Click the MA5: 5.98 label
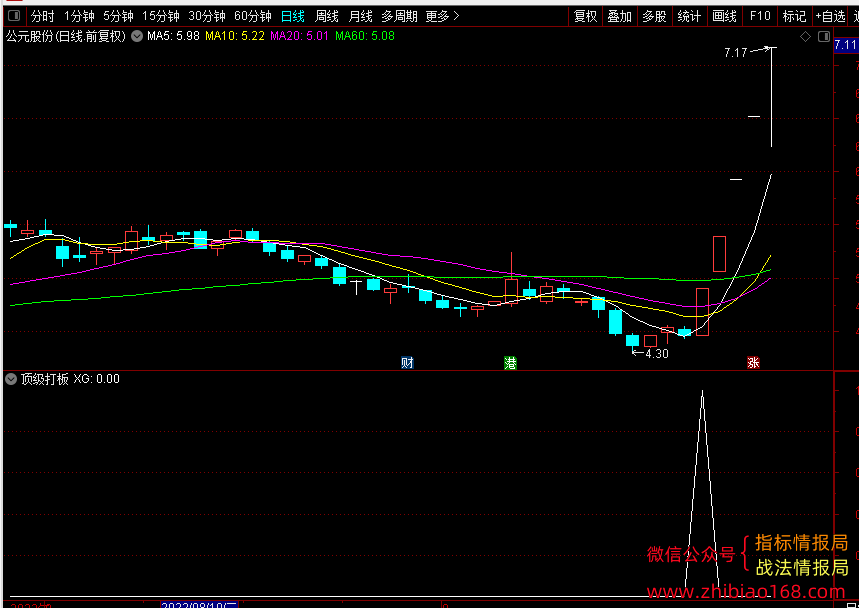Image resolution: width=859 pixels, height=608 pixels. point(173,37)
